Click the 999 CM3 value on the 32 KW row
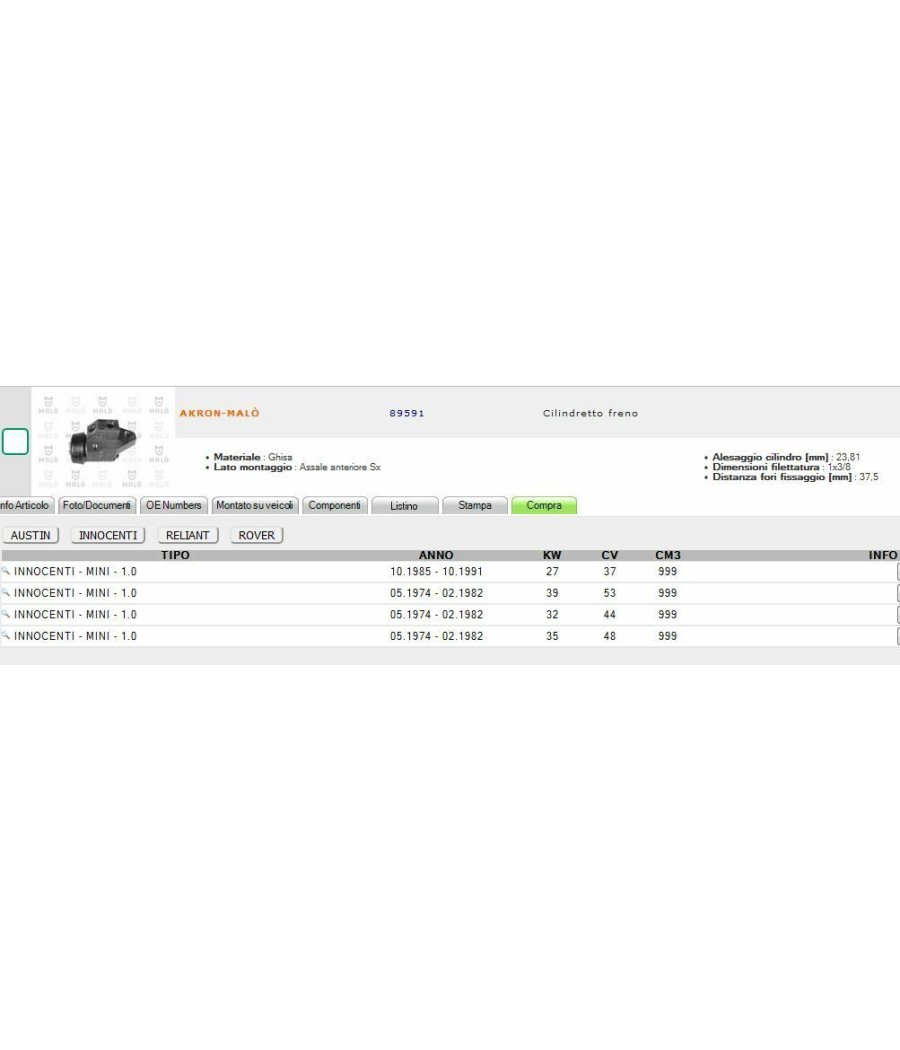 click(x=668, y=614)
